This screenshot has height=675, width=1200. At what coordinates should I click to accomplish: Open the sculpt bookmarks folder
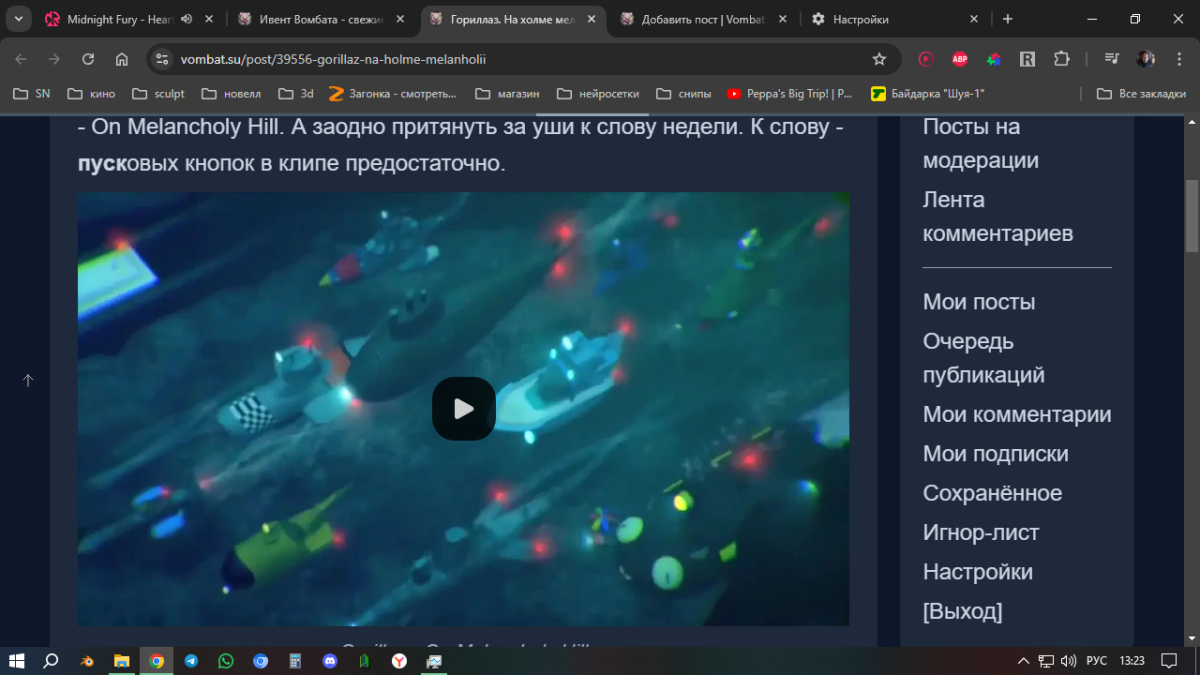[x=157, y=93]
